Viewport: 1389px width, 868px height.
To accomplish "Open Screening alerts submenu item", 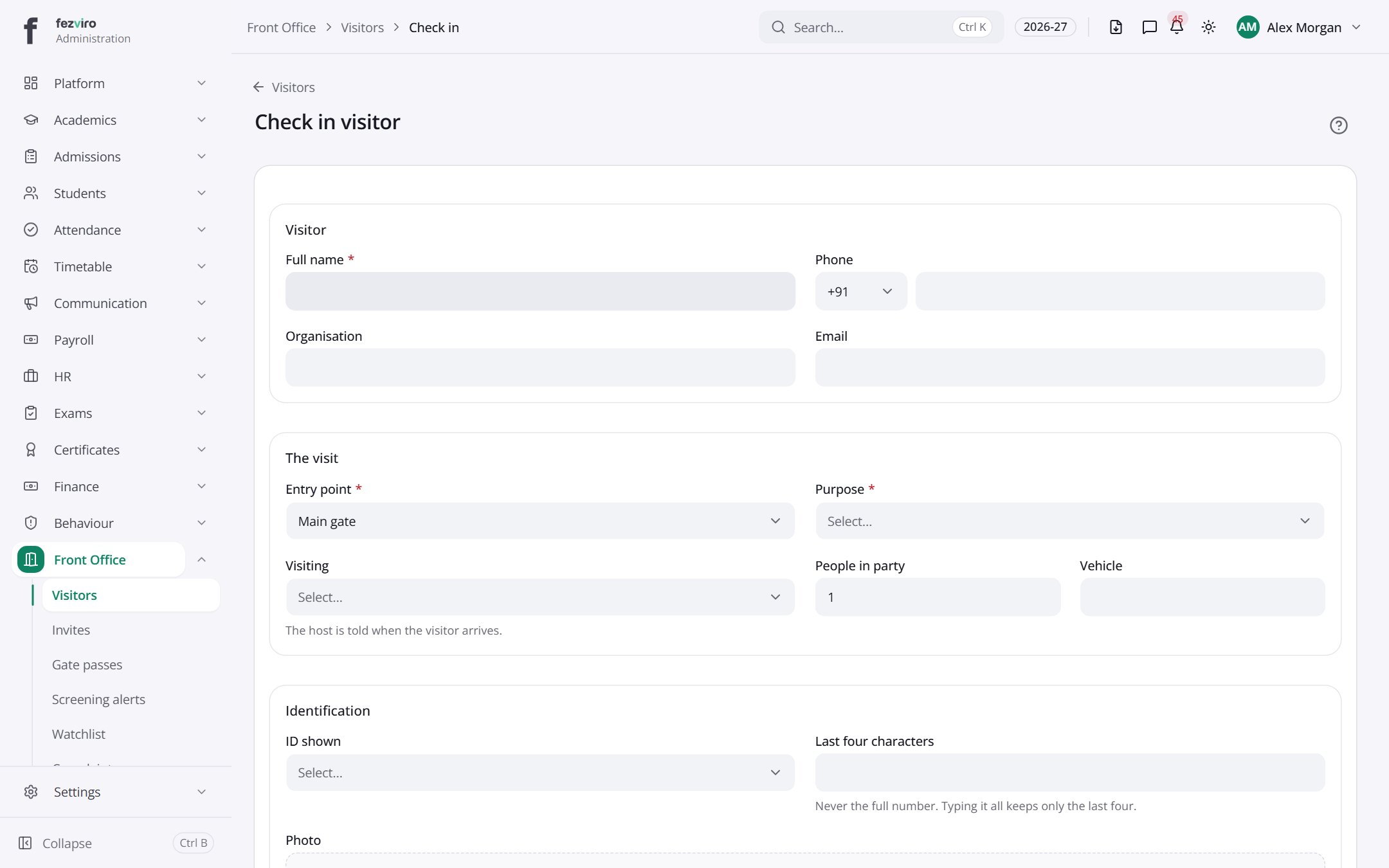I will [98, 699].
